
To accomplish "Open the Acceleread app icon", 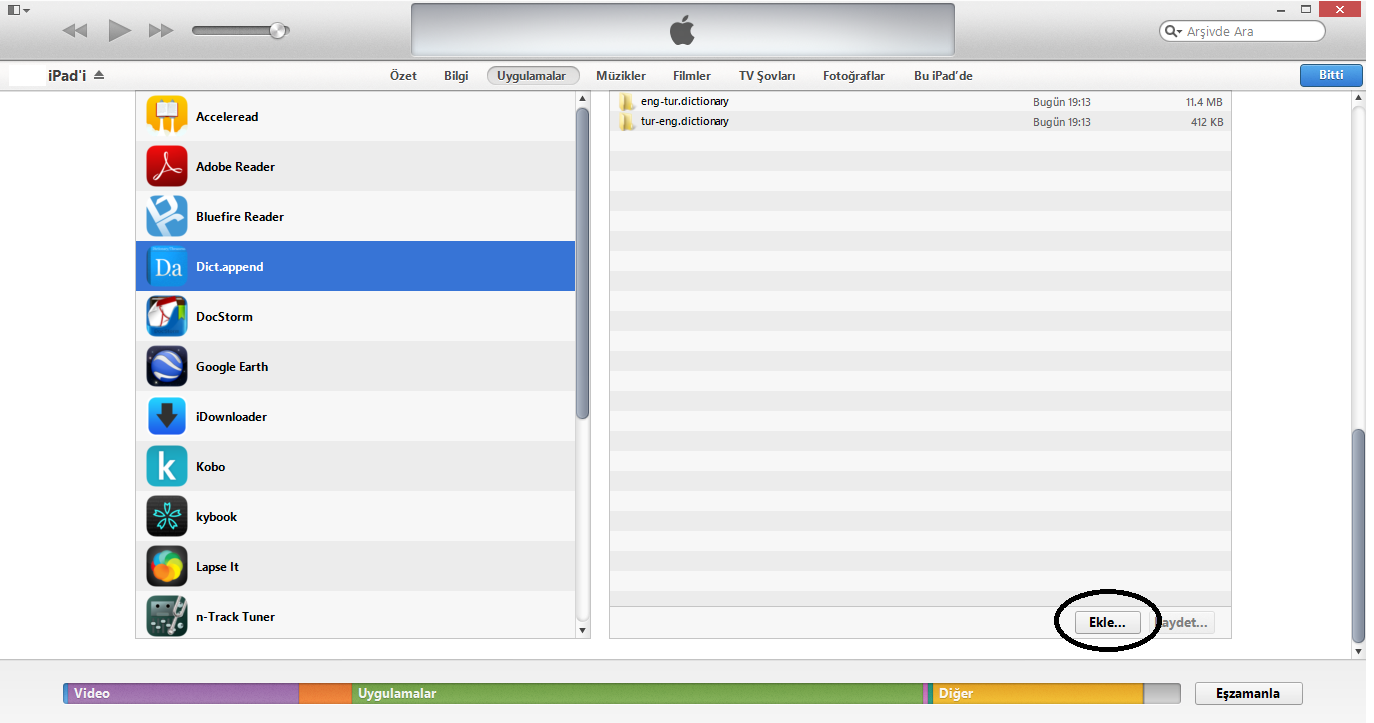I will (x=167, y=115).
